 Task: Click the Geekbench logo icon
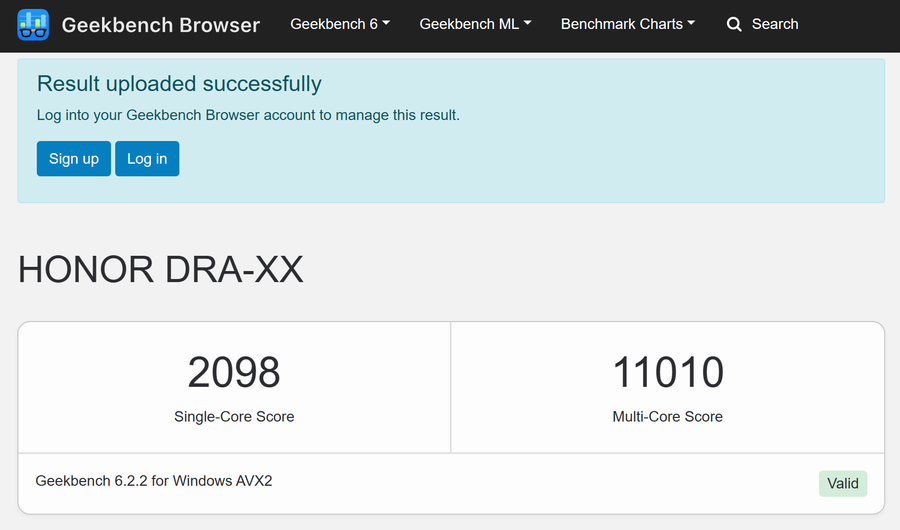(33, 25)
